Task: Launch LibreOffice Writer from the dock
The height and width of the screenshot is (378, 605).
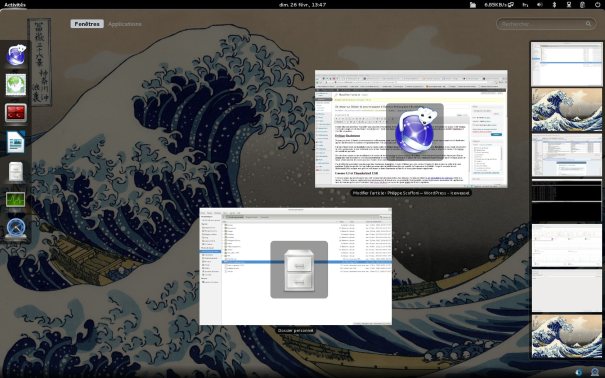Action: point(16,142)
